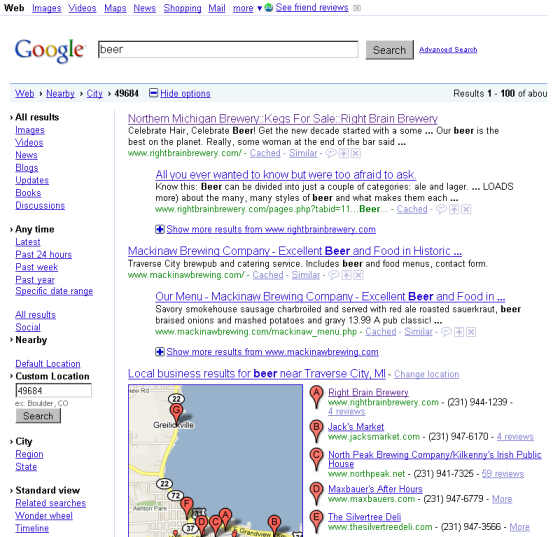Collapse options with the minus icon
560x537 pixels.
click(153, 93)
